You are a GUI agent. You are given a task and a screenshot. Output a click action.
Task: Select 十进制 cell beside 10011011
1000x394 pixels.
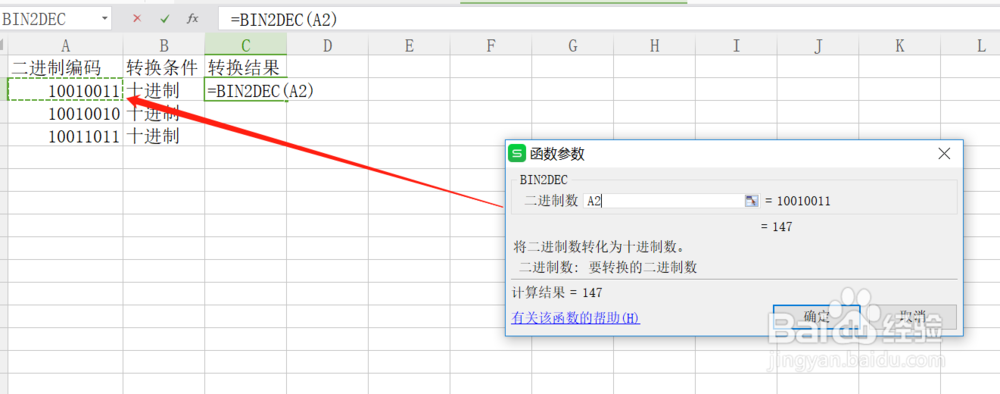164,135
